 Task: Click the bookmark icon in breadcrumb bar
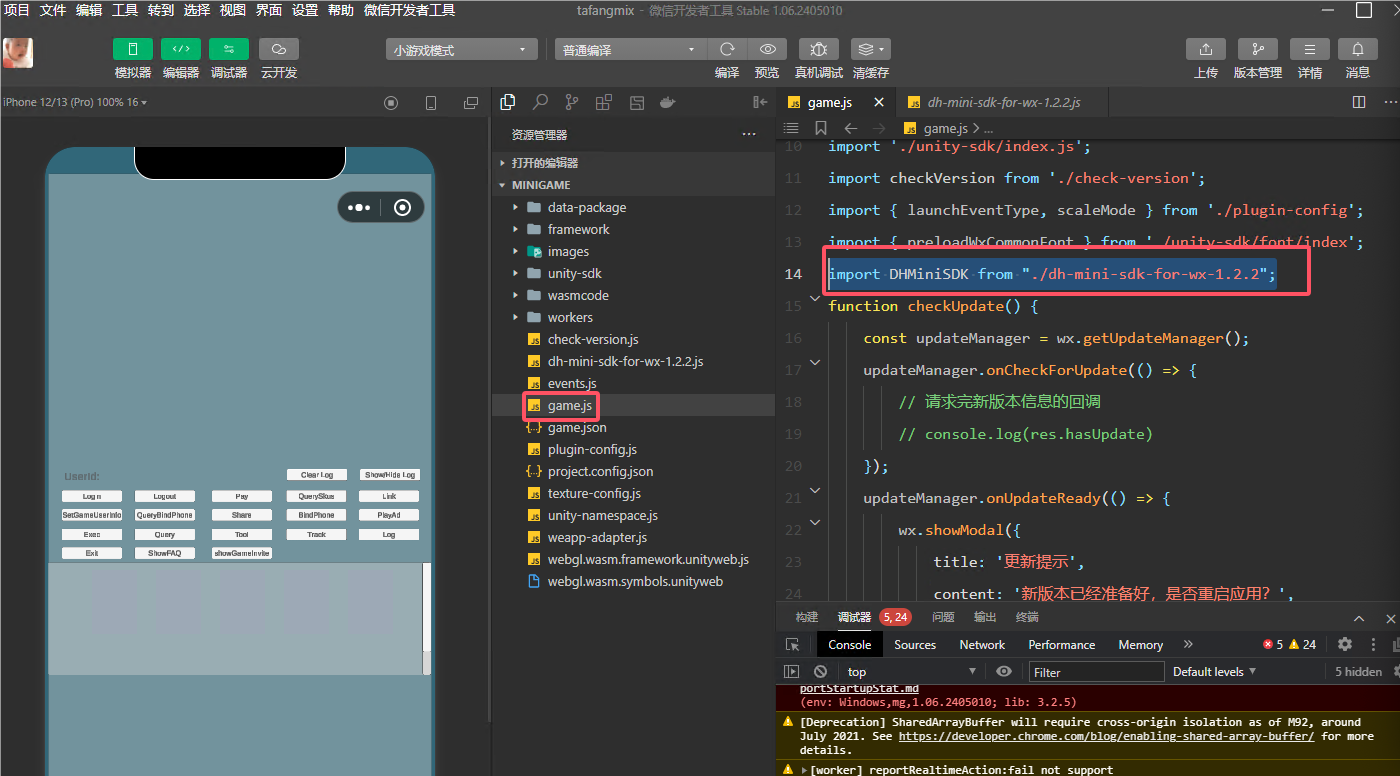coord(821,128)
